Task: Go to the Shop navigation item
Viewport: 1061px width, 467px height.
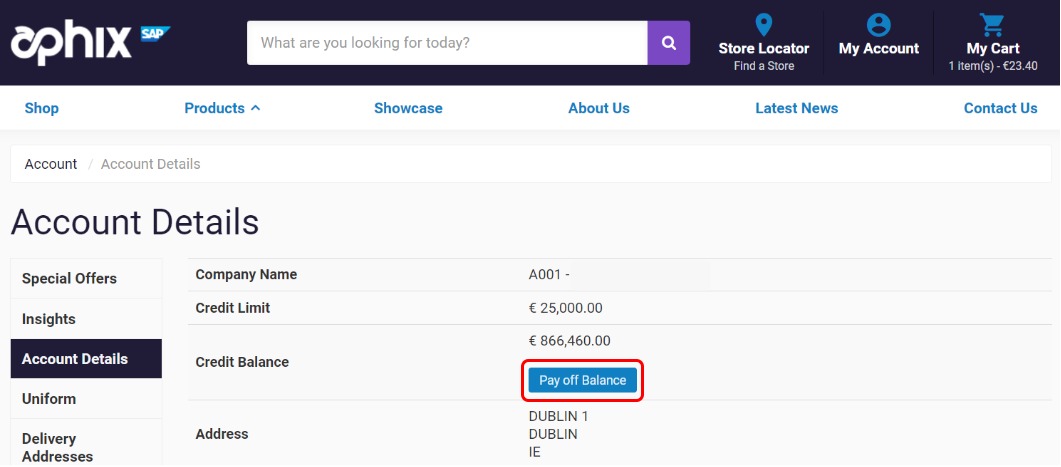Action: (x=41, y=108)
